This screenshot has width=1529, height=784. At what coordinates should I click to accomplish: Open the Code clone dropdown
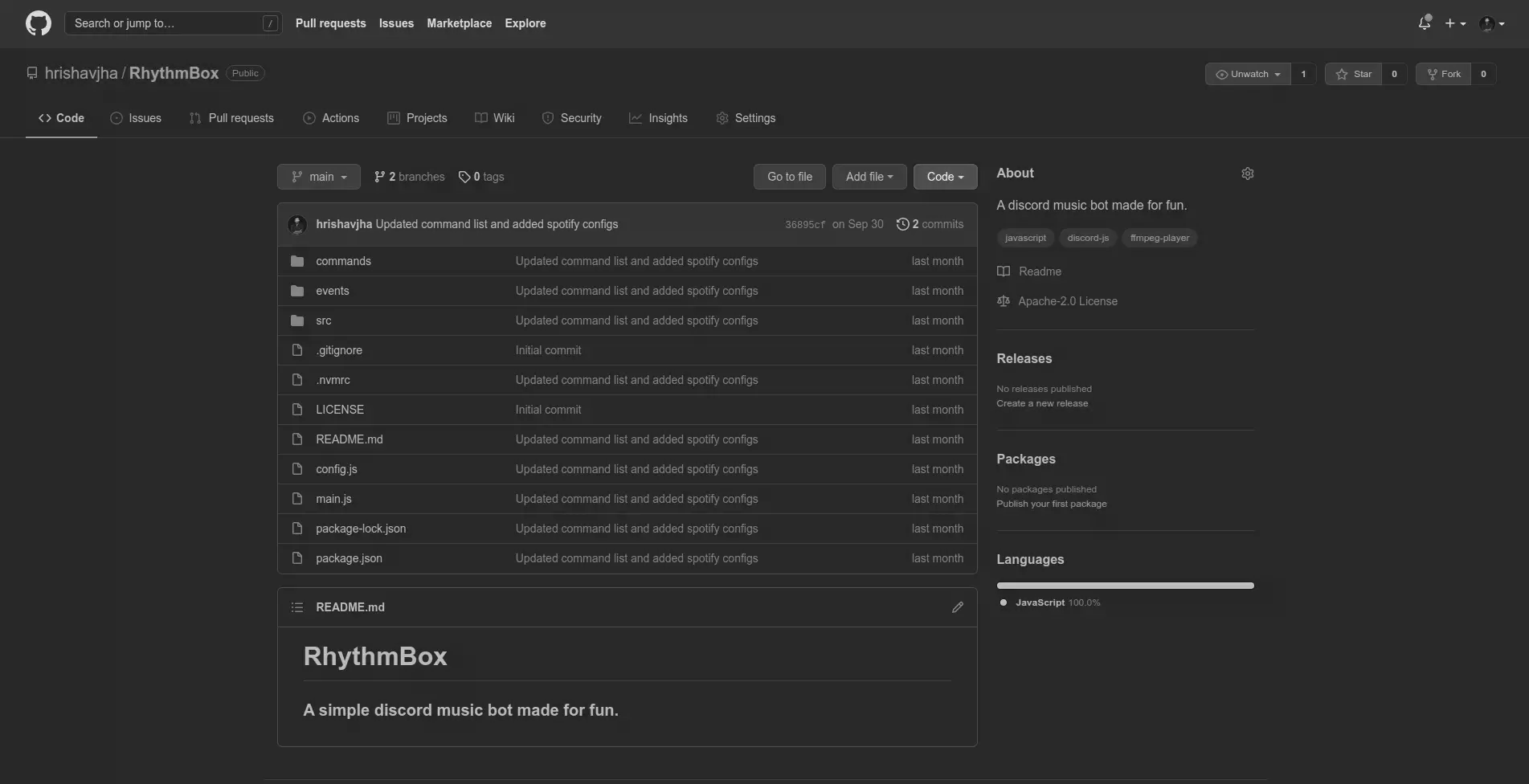coord(945,177)
